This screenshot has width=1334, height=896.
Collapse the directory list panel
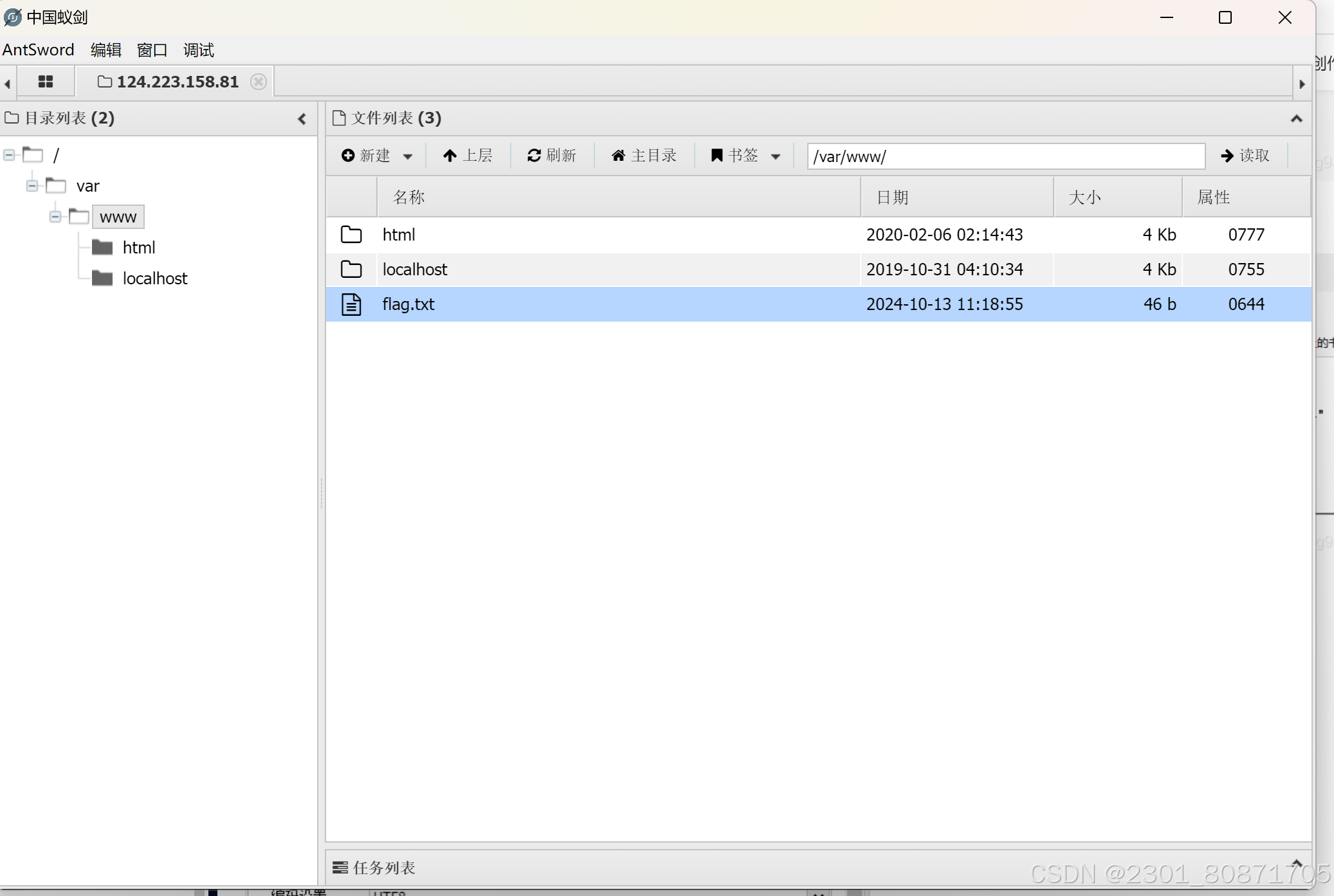click(x=302, y=119)
